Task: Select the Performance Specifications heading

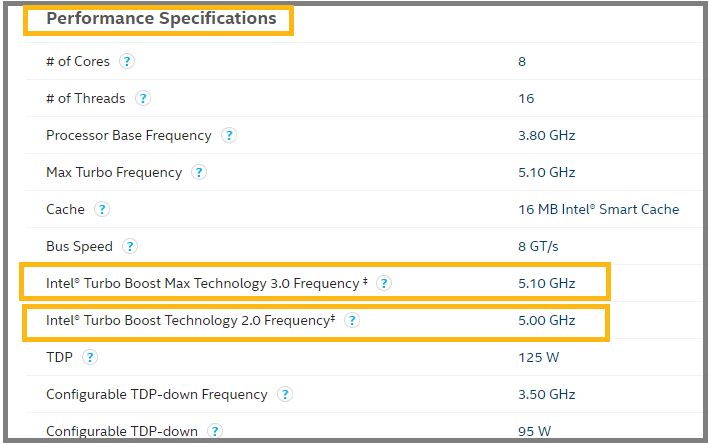Action: coord(161,19)
